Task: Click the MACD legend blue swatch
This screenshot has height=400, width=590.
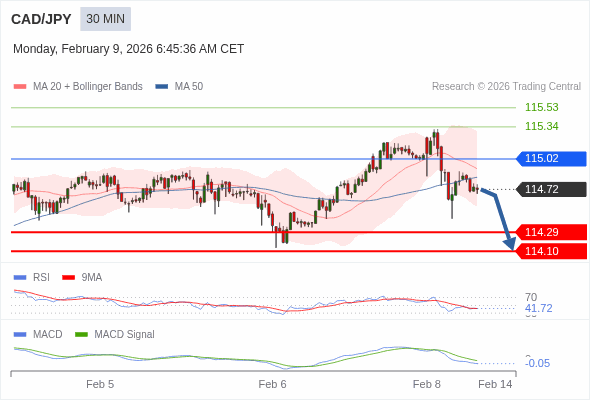Action: pos(20,335)
